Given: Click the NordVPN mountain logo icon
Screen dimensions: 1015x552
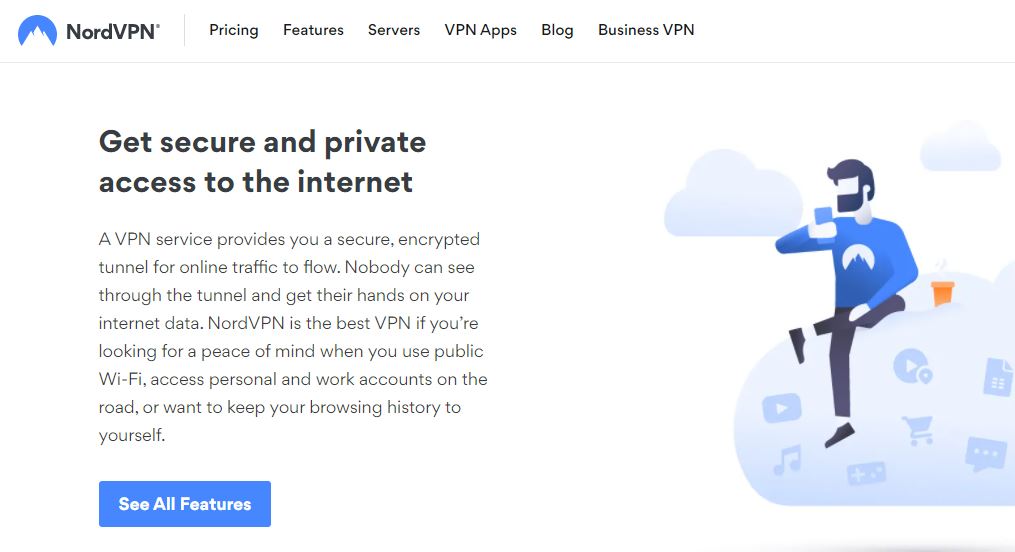Looking at the screenshot, I should 37,31.
